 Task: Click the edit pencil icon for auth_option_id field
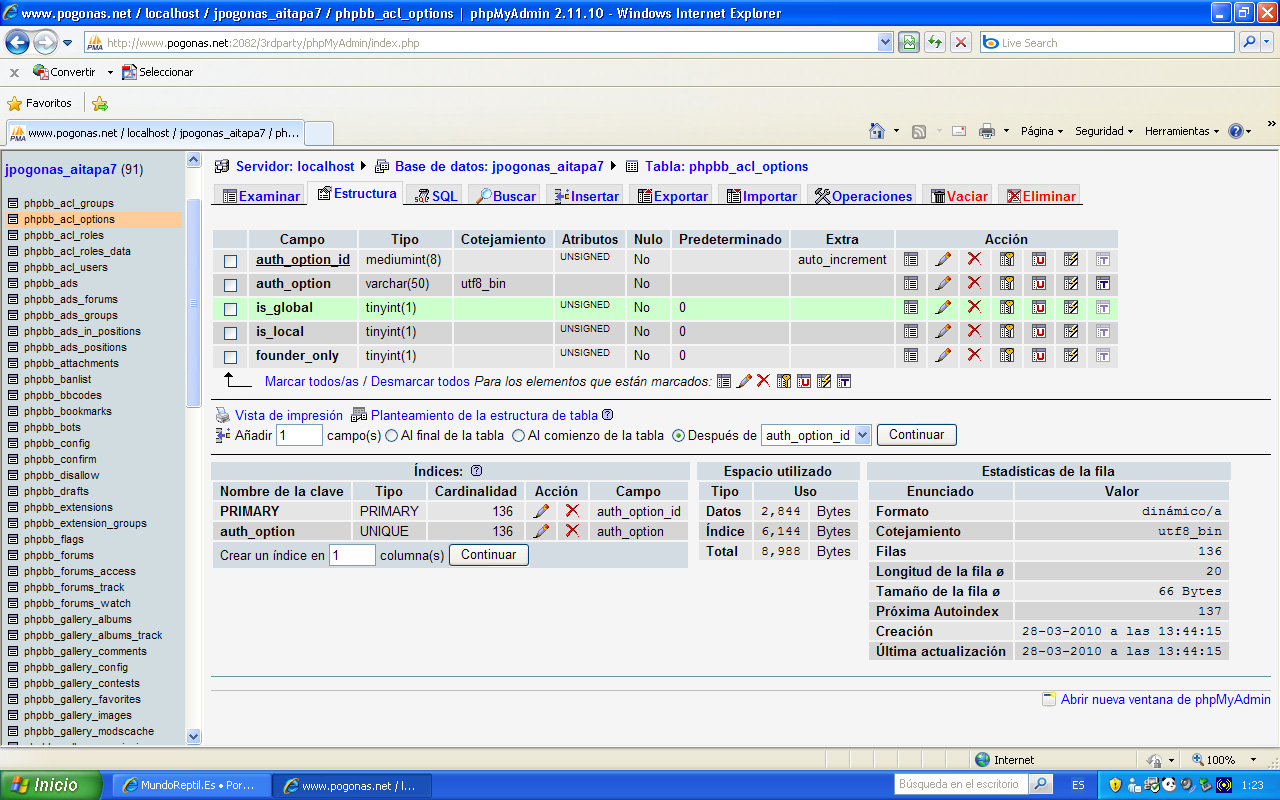pos(943,259)
